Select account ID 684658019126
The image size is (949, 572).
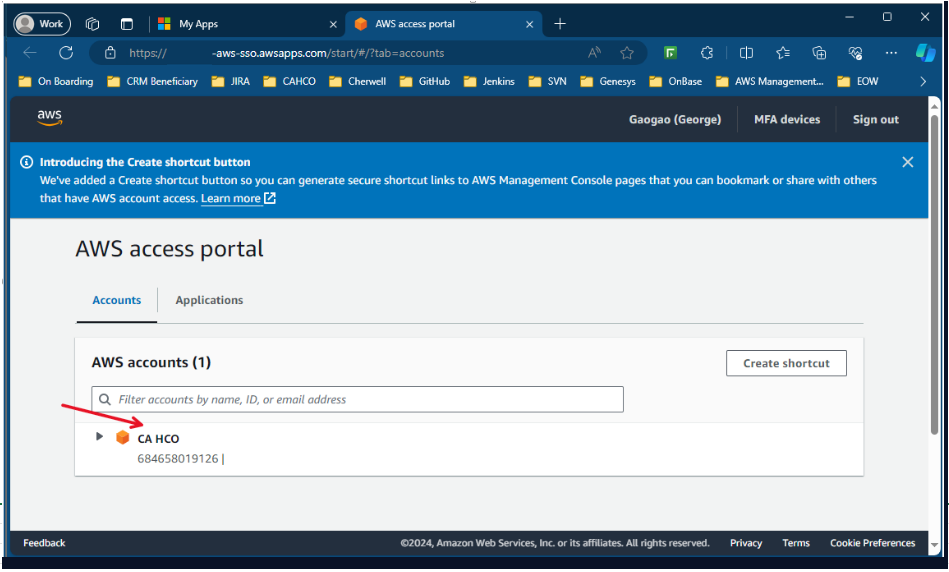[x=177, y=459]
